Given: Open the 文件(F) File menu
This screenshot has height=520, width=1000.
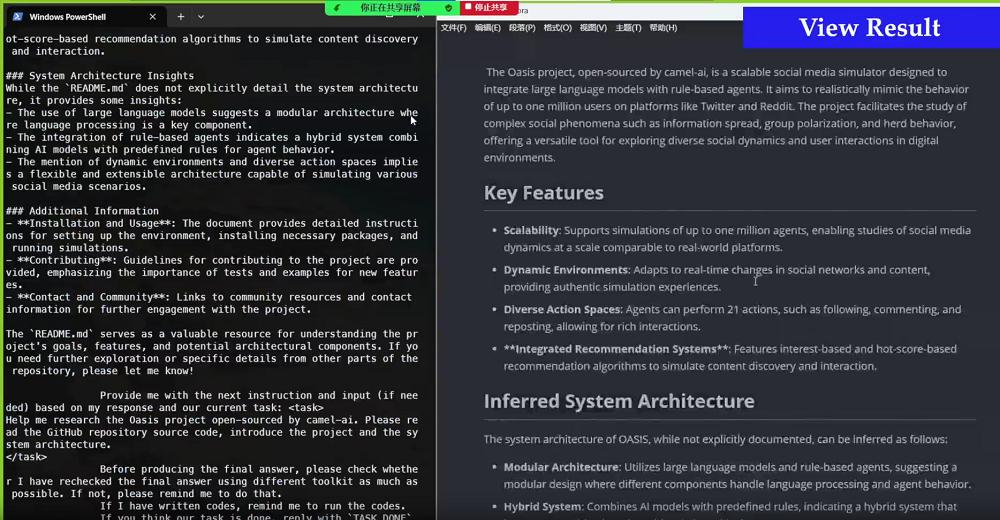Looking at the screenshot, I should pos(453,28).
